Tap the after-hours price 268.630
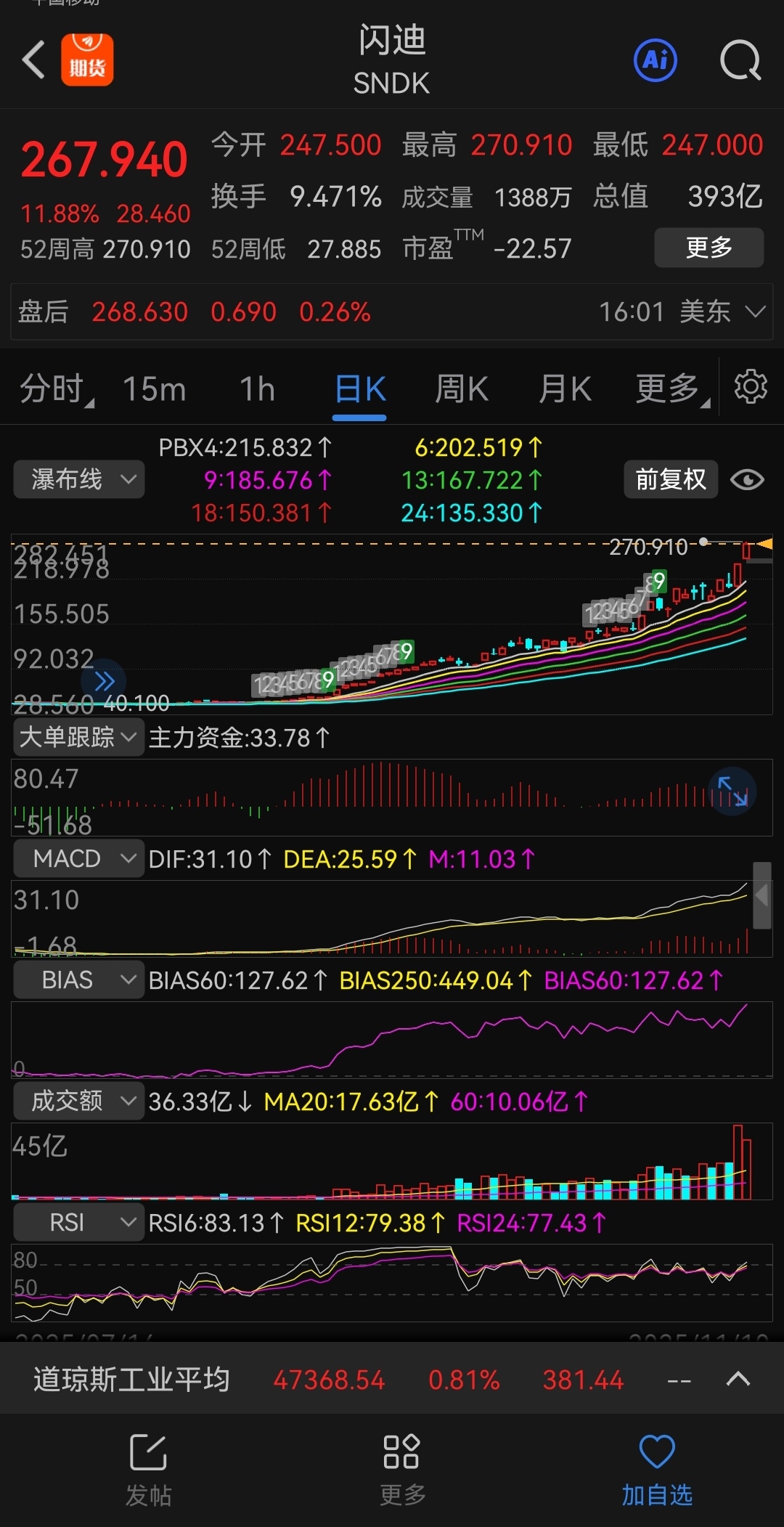This screenshot has width=784, height=1527. point(140,312)
